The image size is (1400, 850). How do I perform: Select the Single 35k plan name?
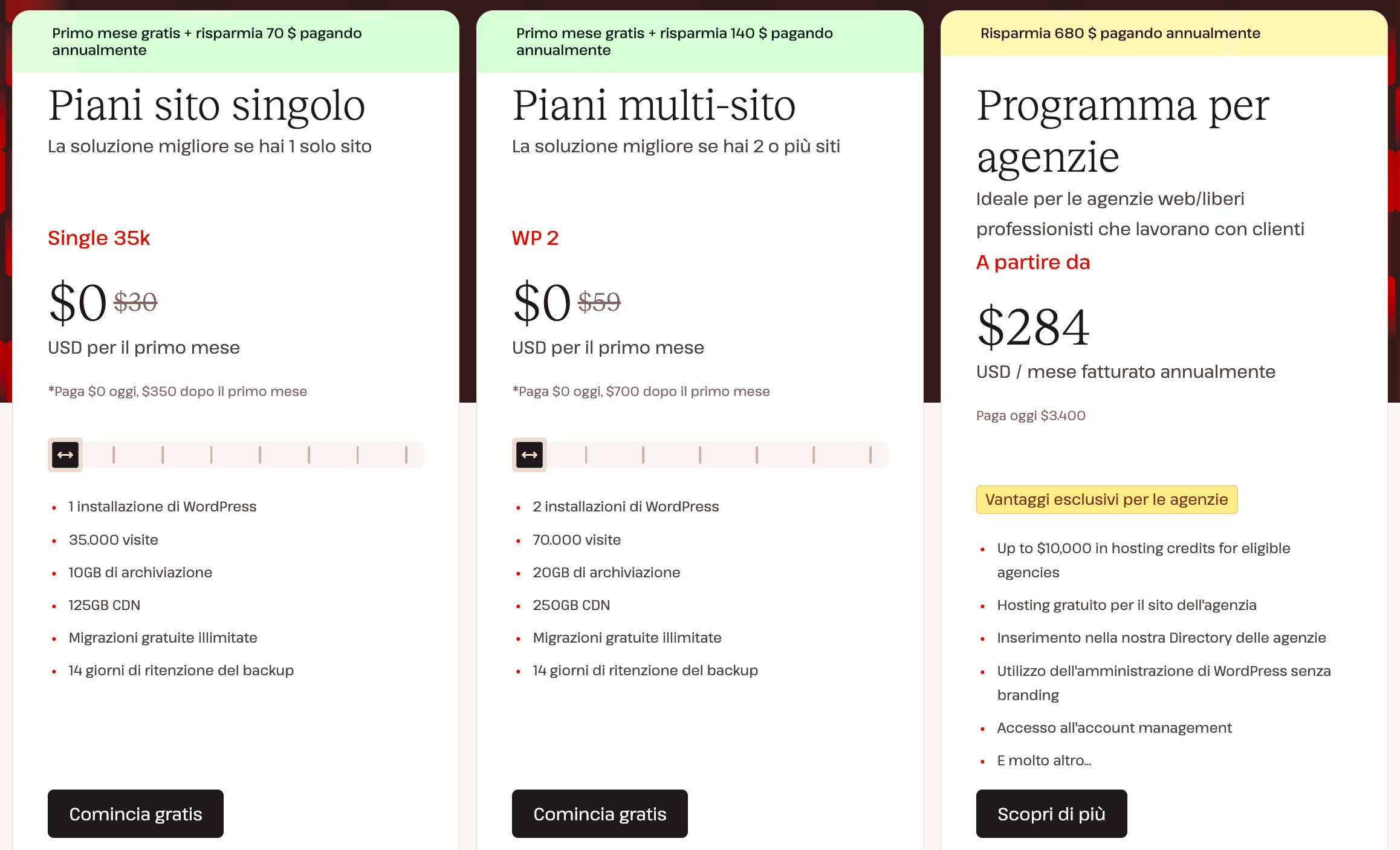click(99, 238)
